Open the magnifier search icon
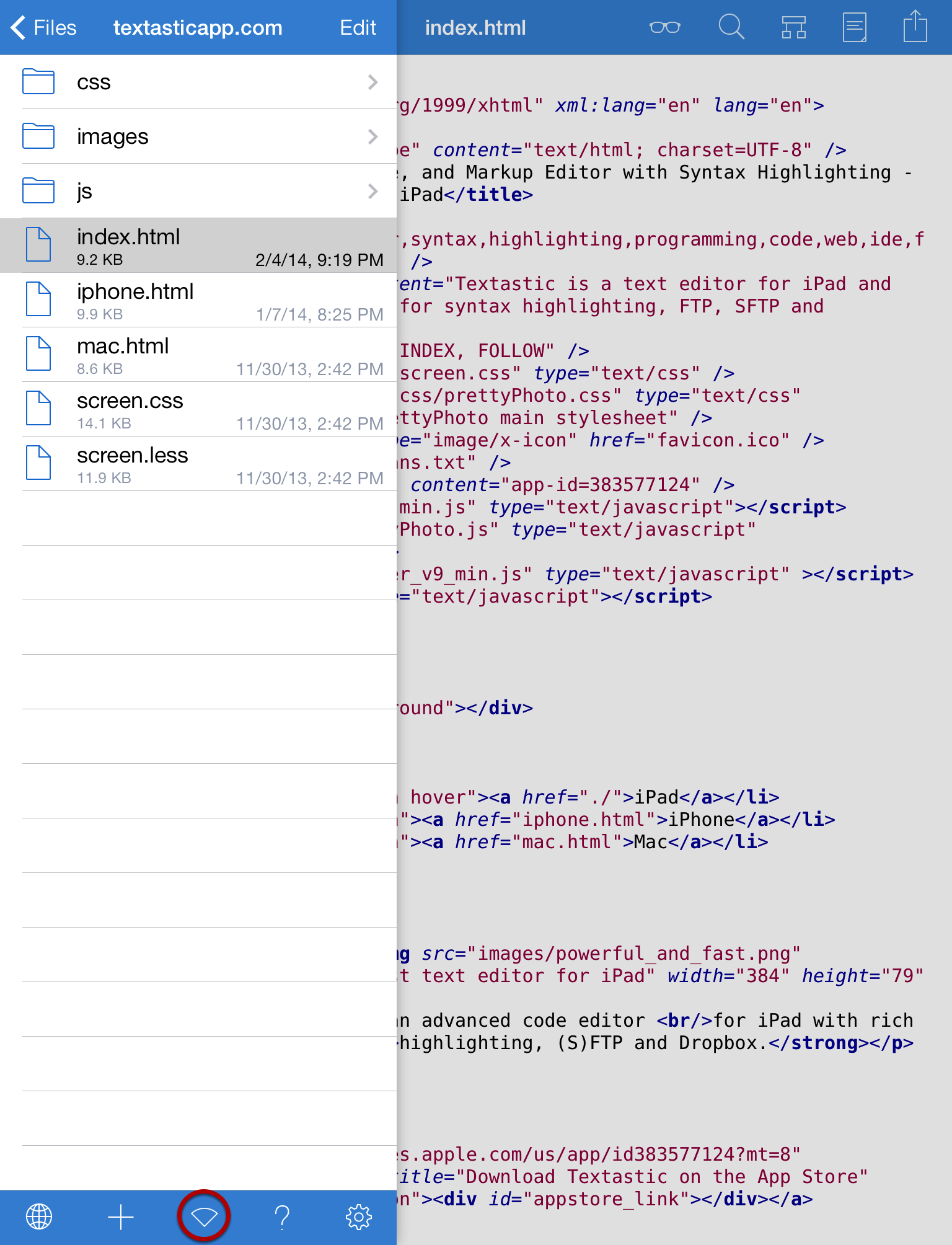Image resolution: width=952 pixels, height=1245 pixels. (x=731, y=27)
